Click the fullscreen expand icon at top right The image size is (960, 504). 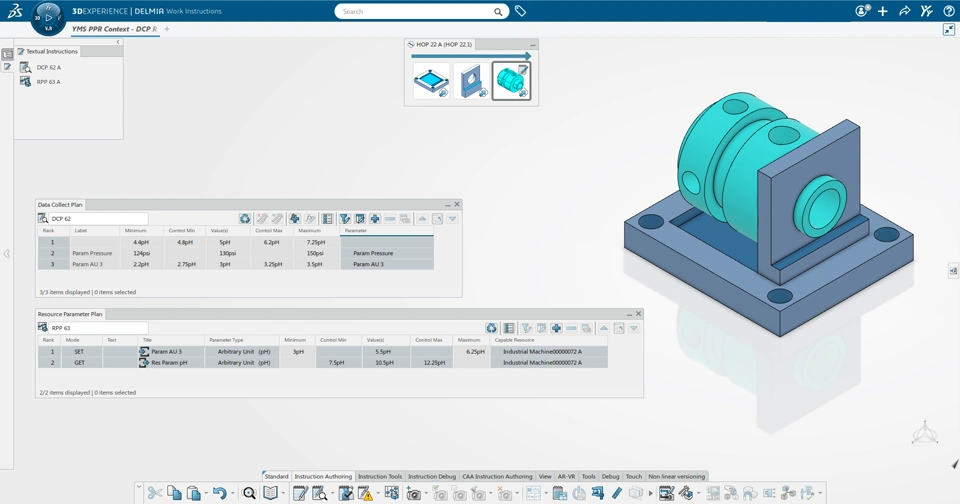949,29
